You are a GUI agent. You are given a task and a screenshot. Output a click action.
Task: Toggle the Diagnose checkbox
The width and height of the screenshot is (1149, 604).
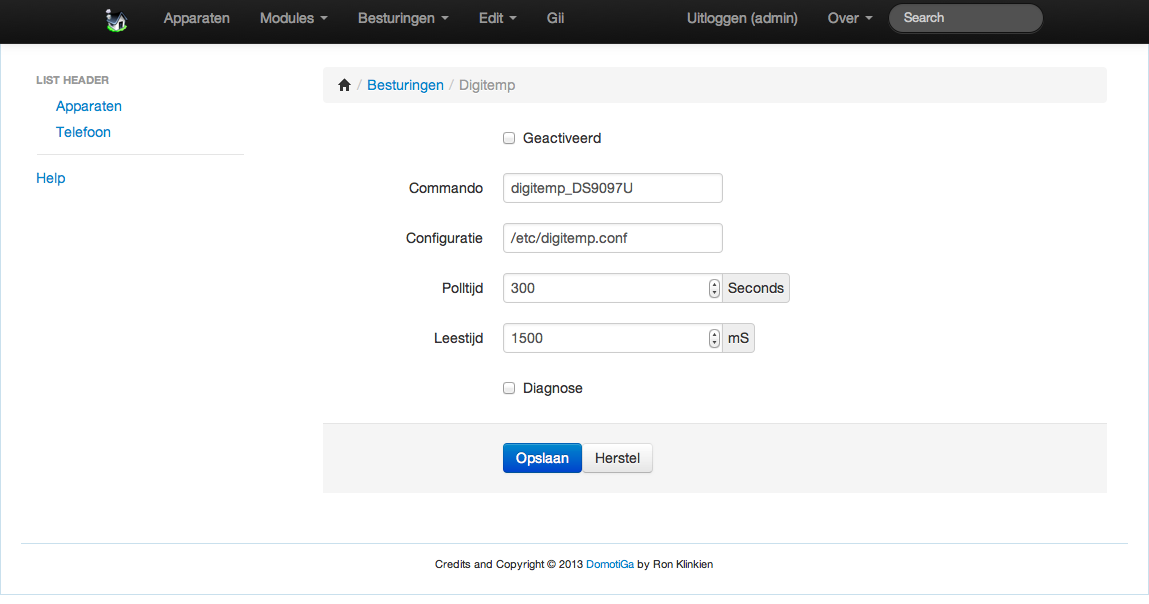[x=509, y=388]
